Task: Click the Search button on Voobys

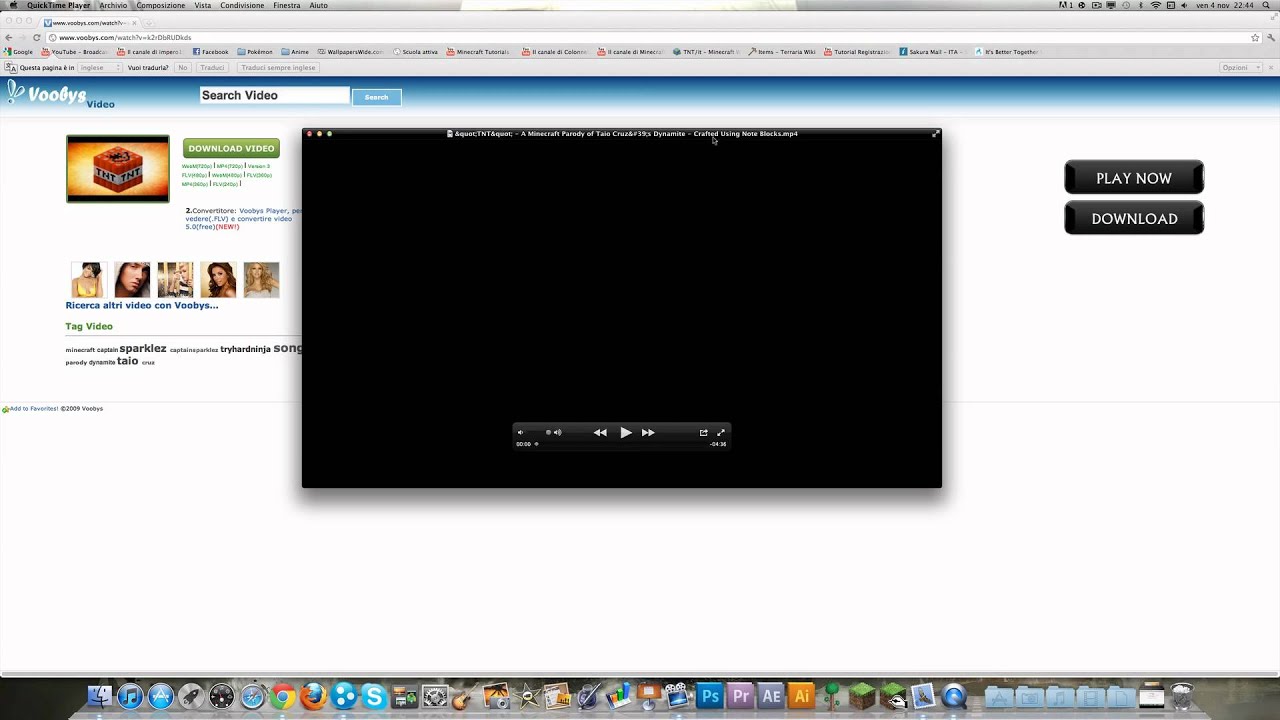Action: [x=376, y=97]
